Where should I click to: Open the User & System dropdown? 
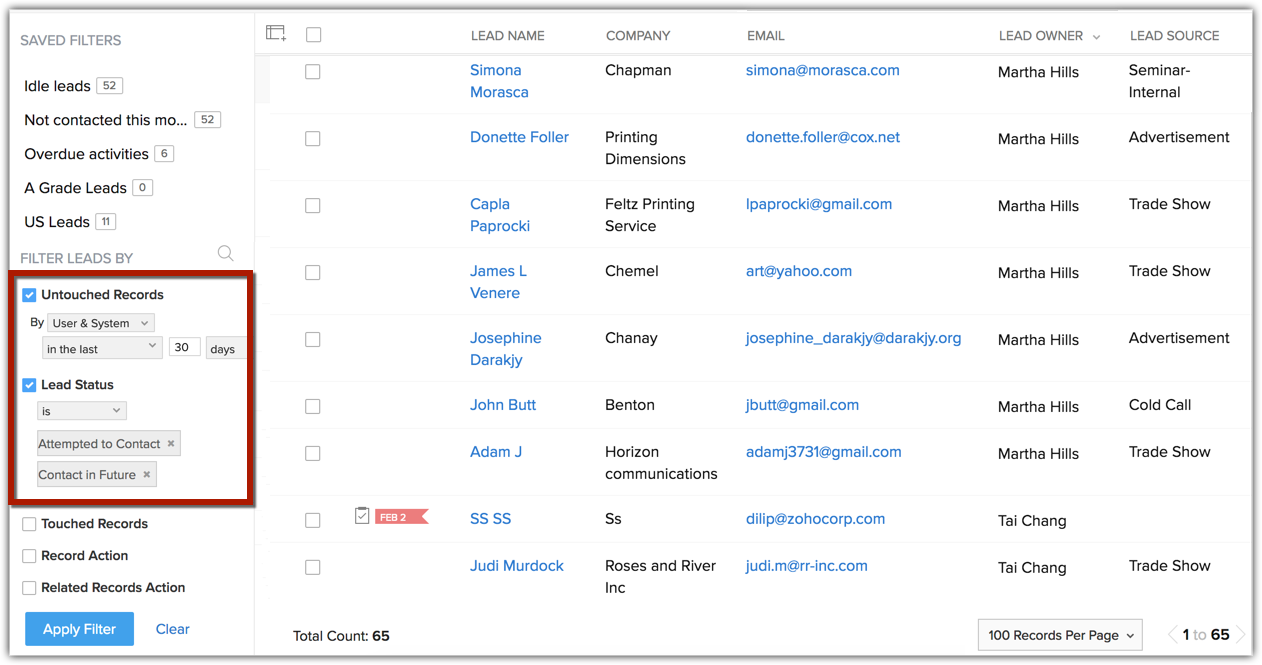(x=100, y=322)
